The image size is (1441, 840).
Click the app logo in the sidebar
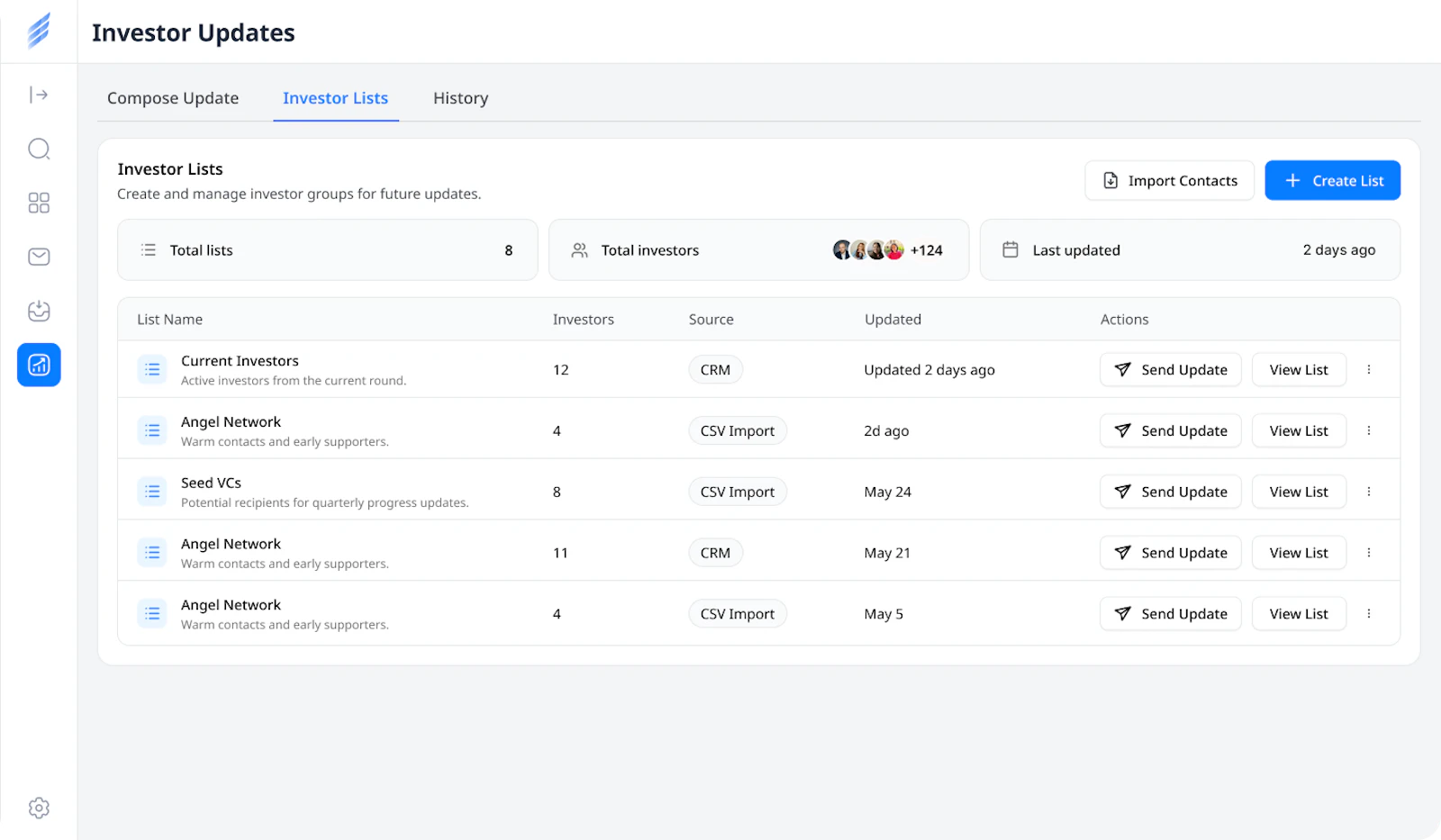pos(39,31)
